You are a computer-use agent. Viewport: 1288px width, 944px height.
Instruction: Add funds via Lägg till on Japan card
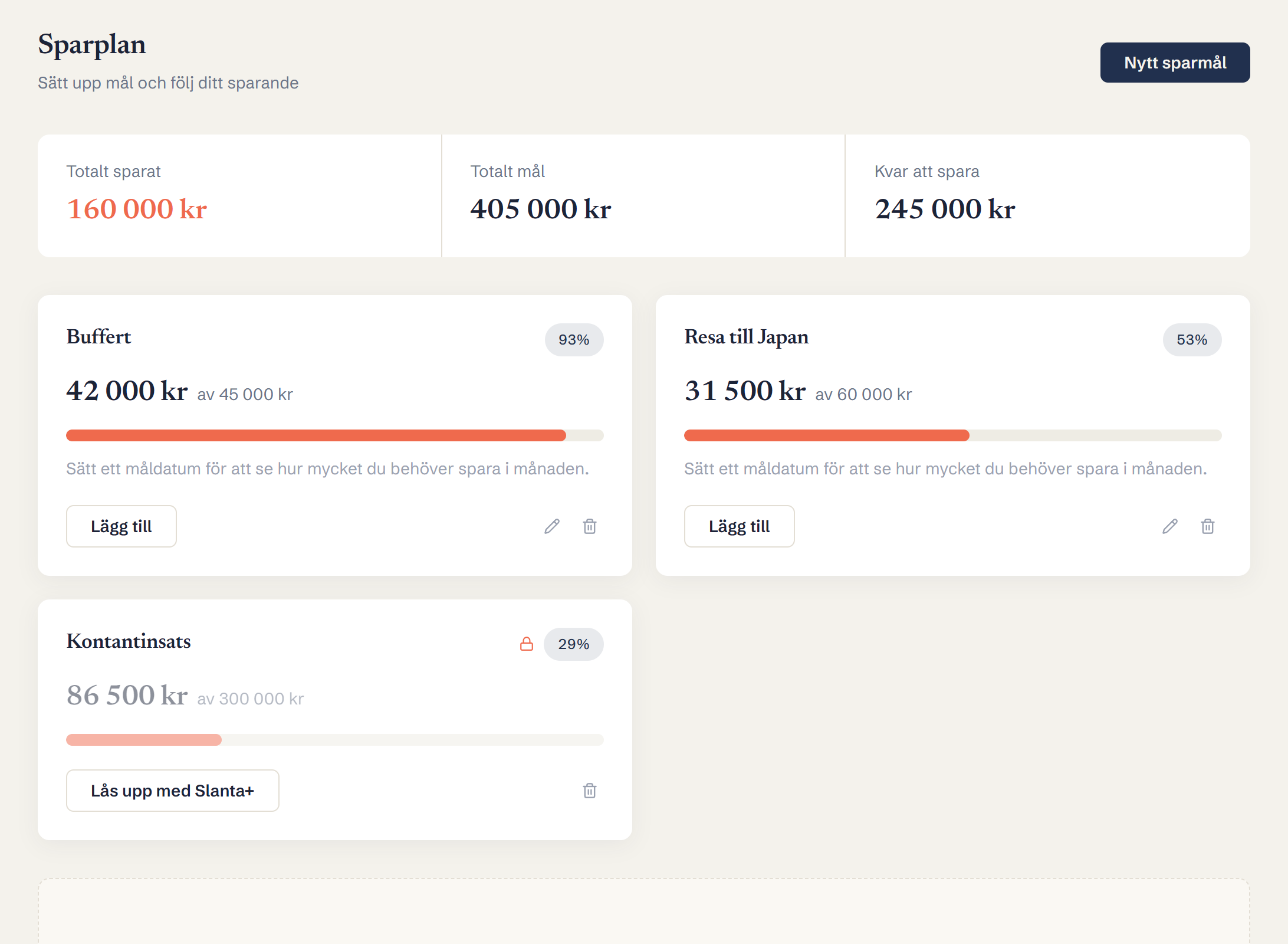pyautogui.click(x=740, y=526)
